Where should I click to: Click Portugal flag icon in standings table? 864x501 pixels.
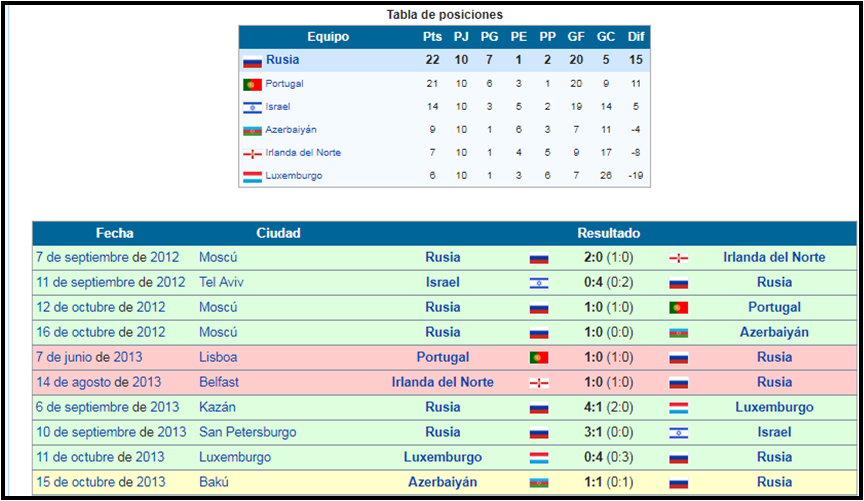252,84
